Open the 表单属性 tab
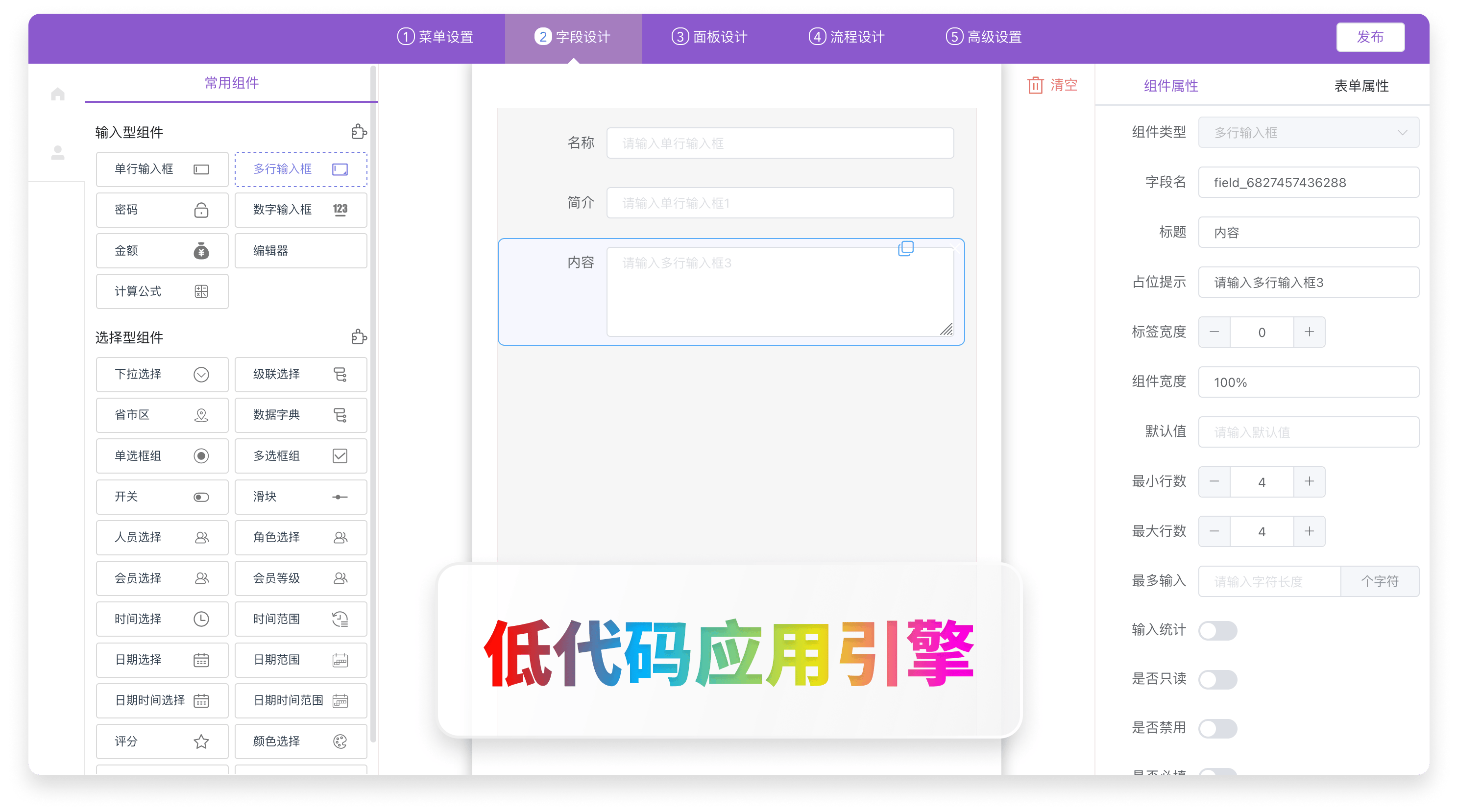 point(1360,85)
